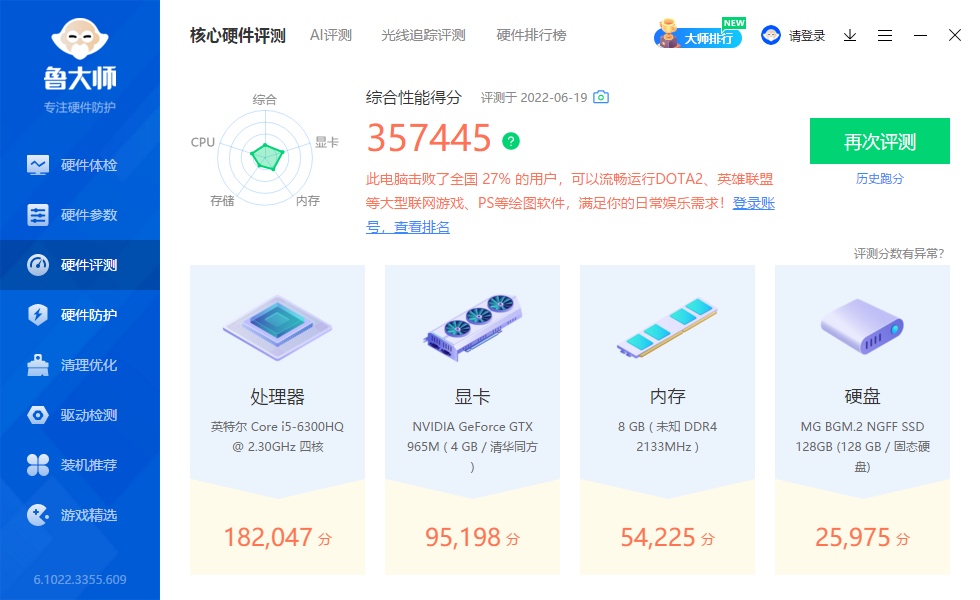Click the 8 GB DDR4 2133MHz text
The image size is (980, 600).
668,436
